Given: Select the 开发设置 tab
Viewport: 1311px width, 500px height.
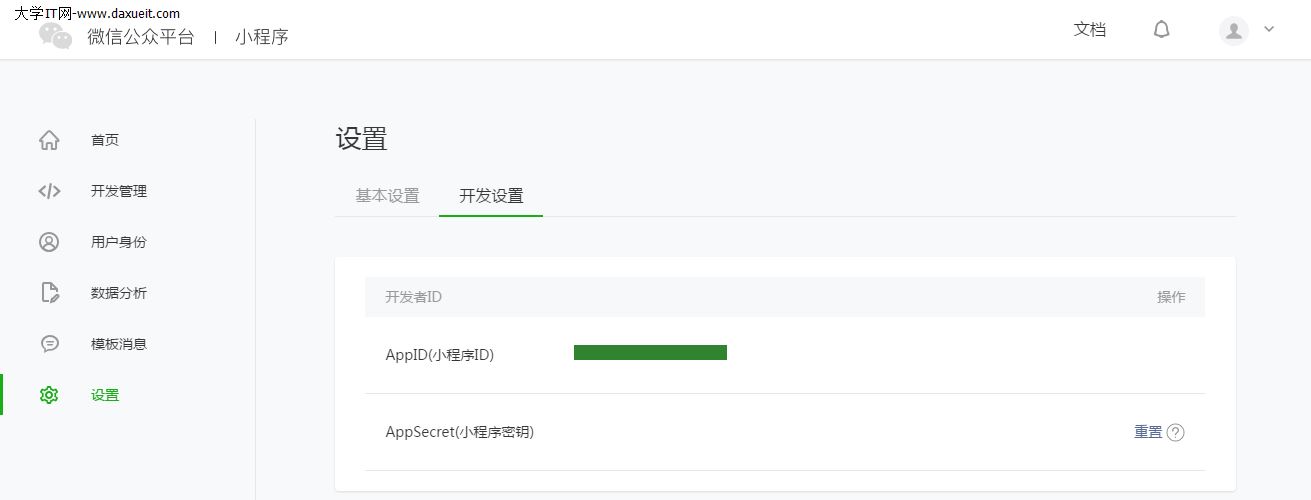Looking at the screenshot, I should 491,196.
